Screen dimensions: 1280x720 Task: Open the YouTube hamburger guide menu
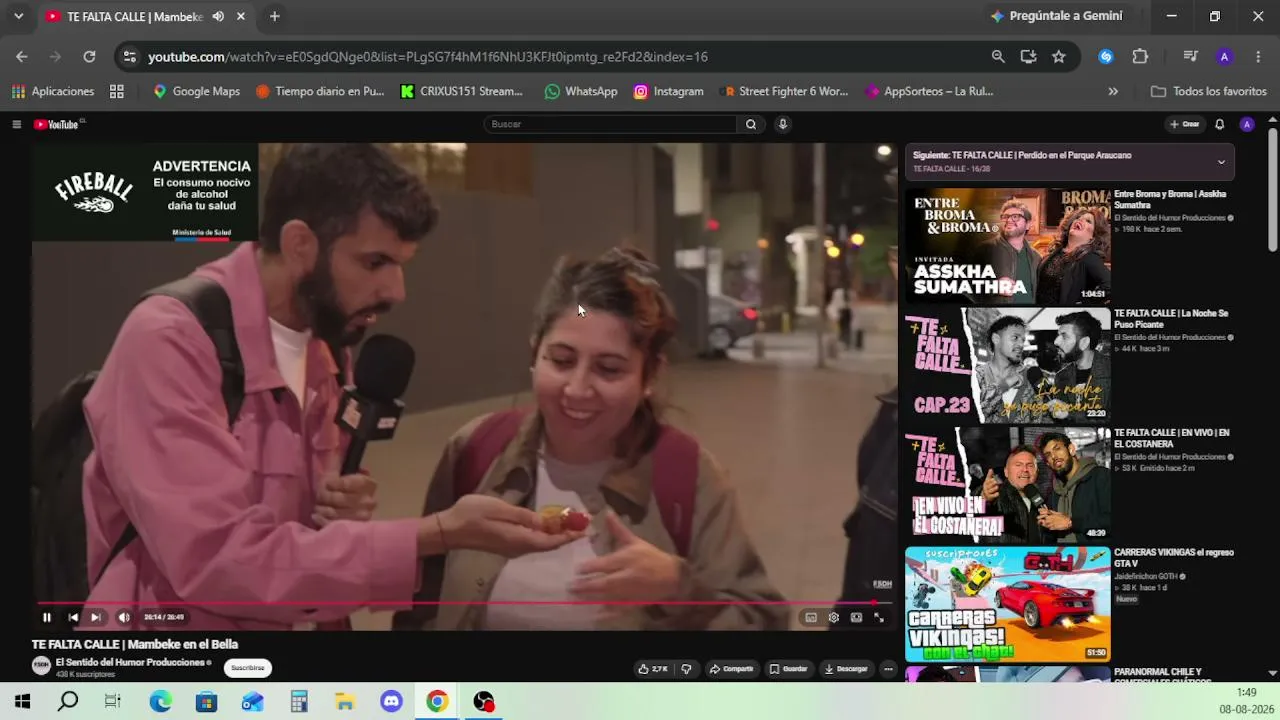click(x=16, y=124)
